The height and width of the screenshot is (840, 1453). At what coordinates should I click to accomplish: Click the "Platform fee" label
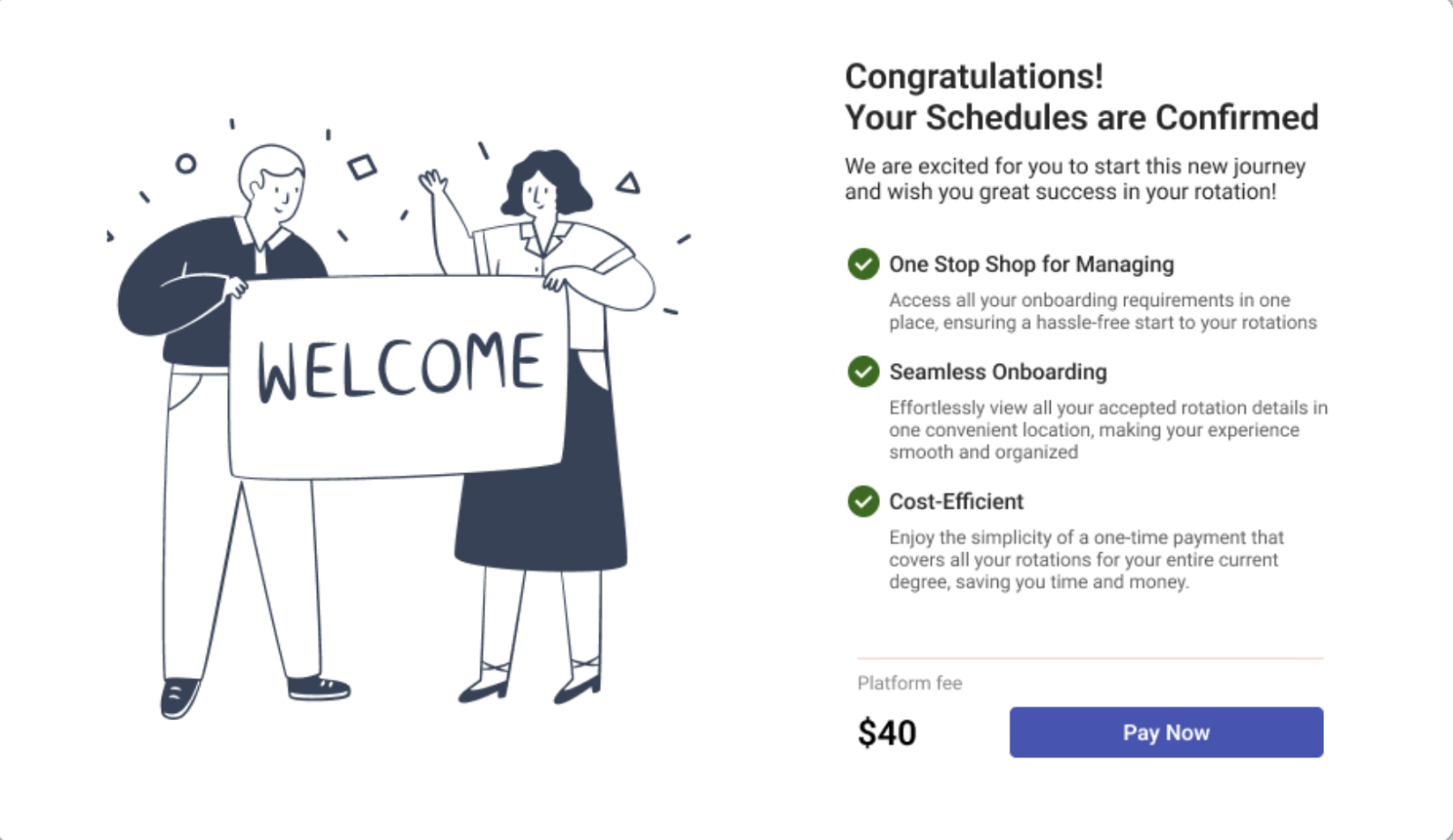click(909, 683)
